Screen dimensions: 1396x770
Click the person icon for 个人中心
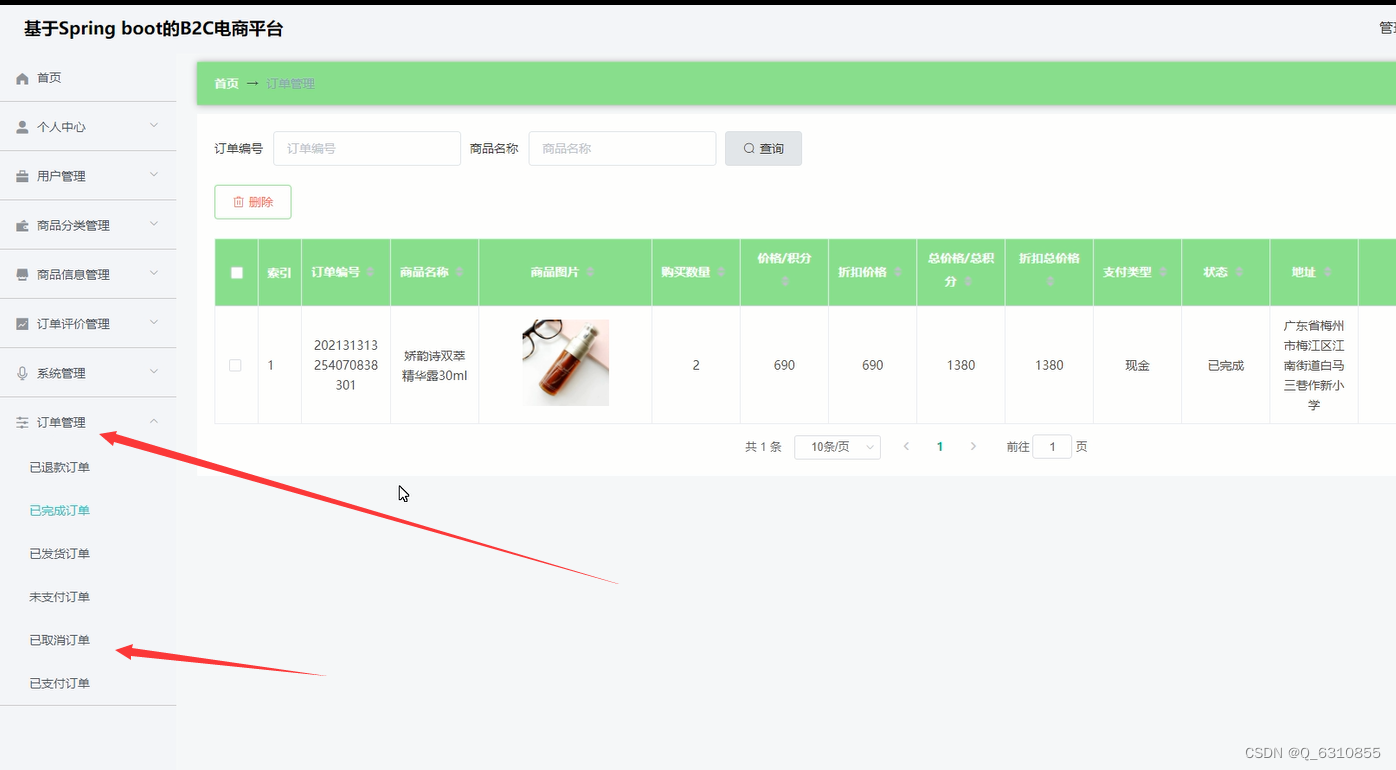click(x=22, y=127)
